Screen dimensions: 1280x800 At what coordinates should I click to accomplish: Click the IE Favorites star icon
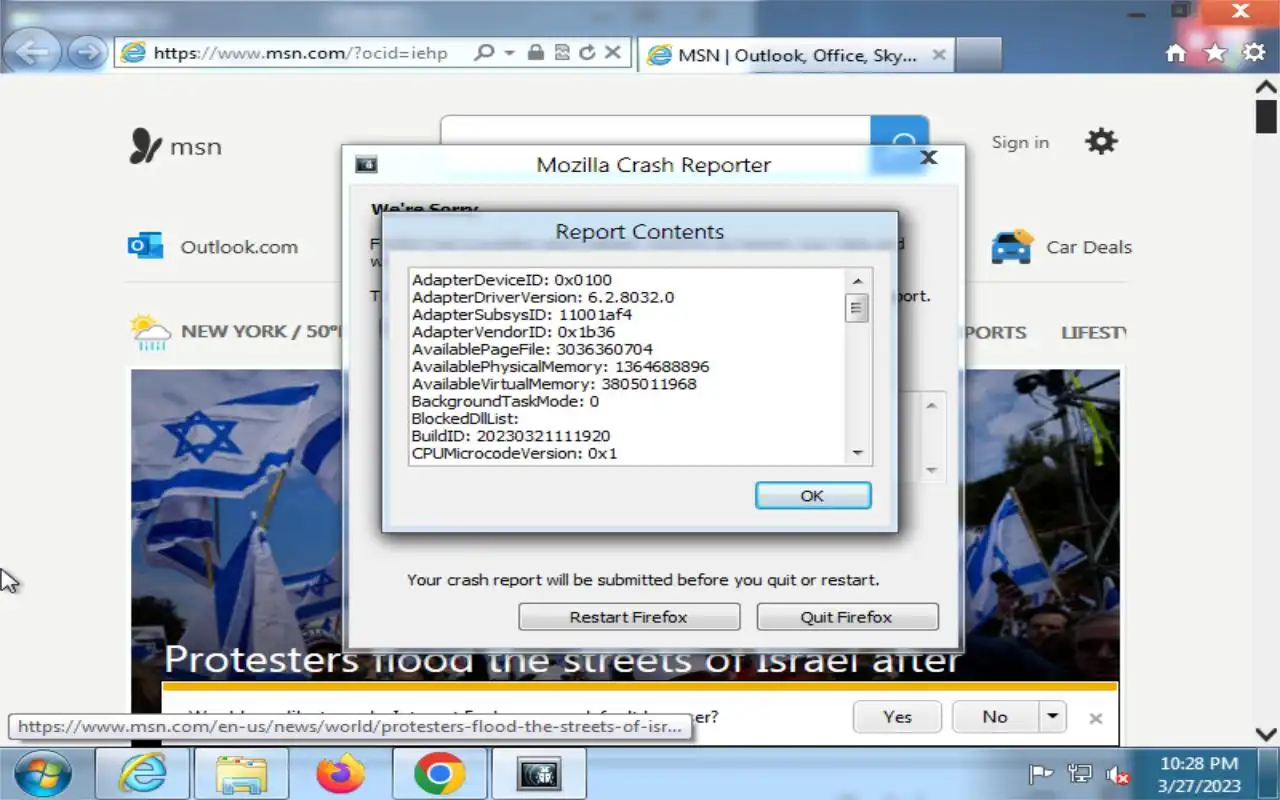point(1215,54)
